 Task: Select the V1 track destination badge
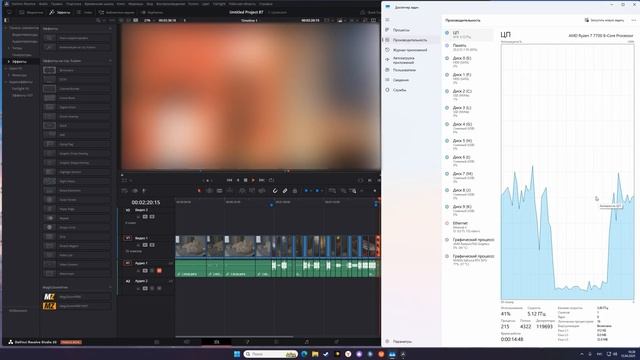pyautogui.click(x=128, y=238)
